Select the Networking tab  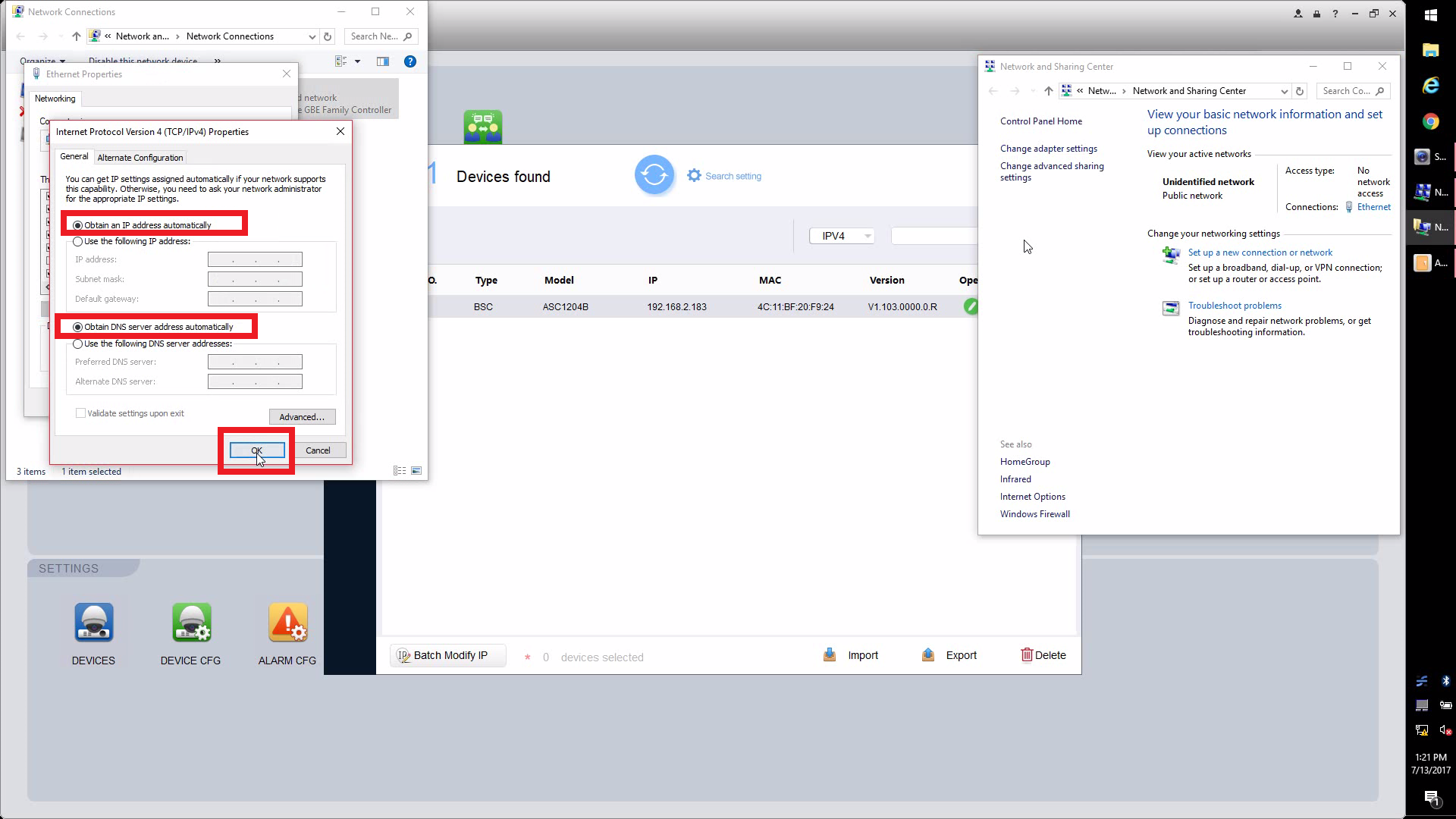[x=55, y=99]
